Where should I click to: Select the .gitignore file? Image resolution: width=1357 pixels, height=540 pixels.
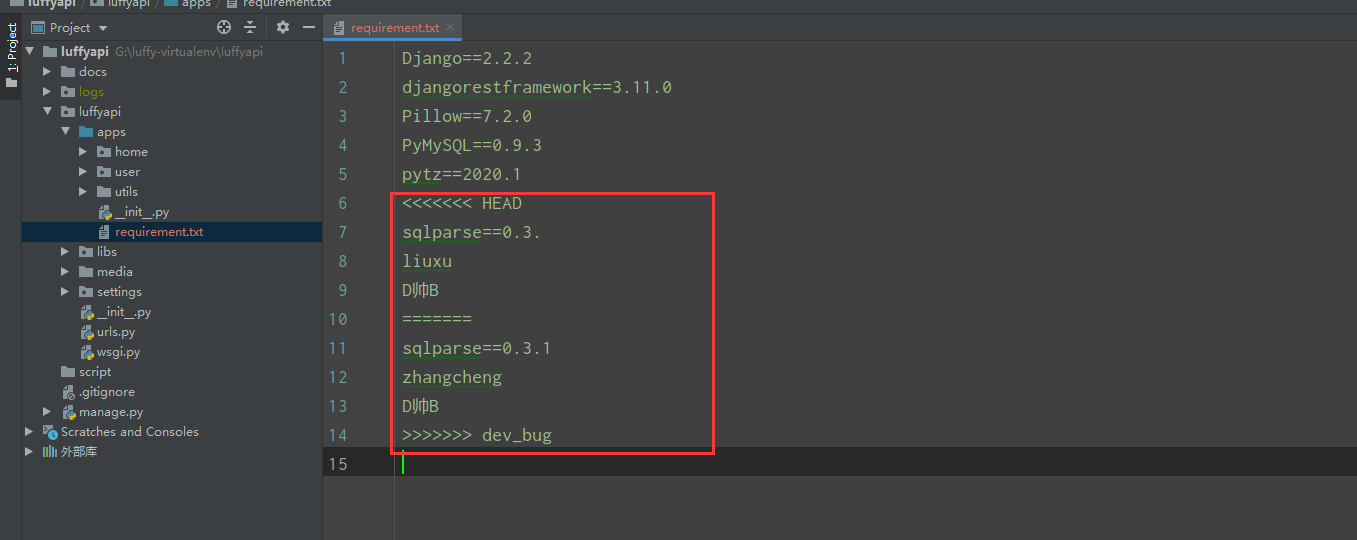[172, 392]
